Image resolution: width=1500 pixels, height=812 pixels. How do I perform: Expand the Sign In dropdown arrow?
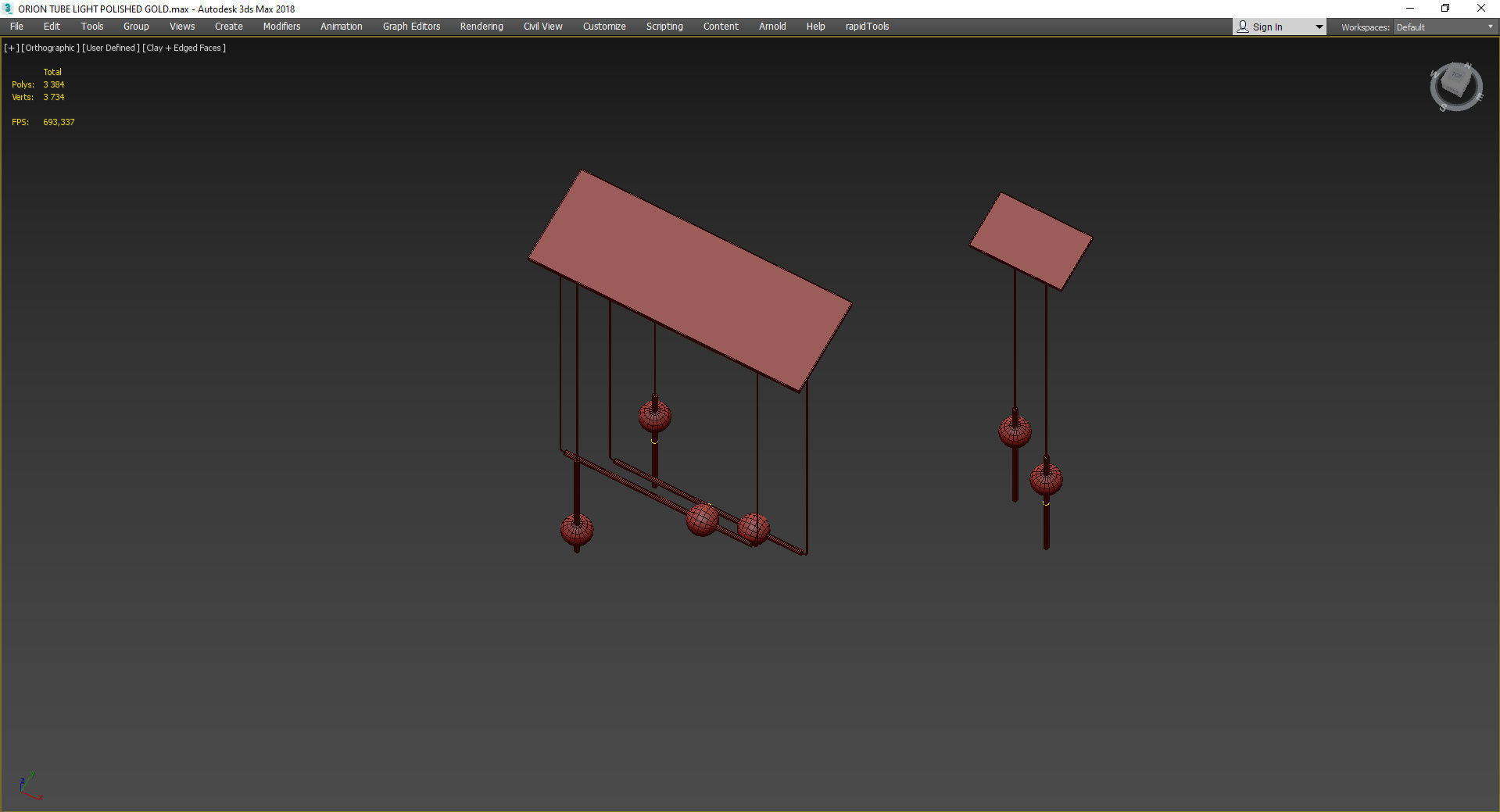[1319, 27]
